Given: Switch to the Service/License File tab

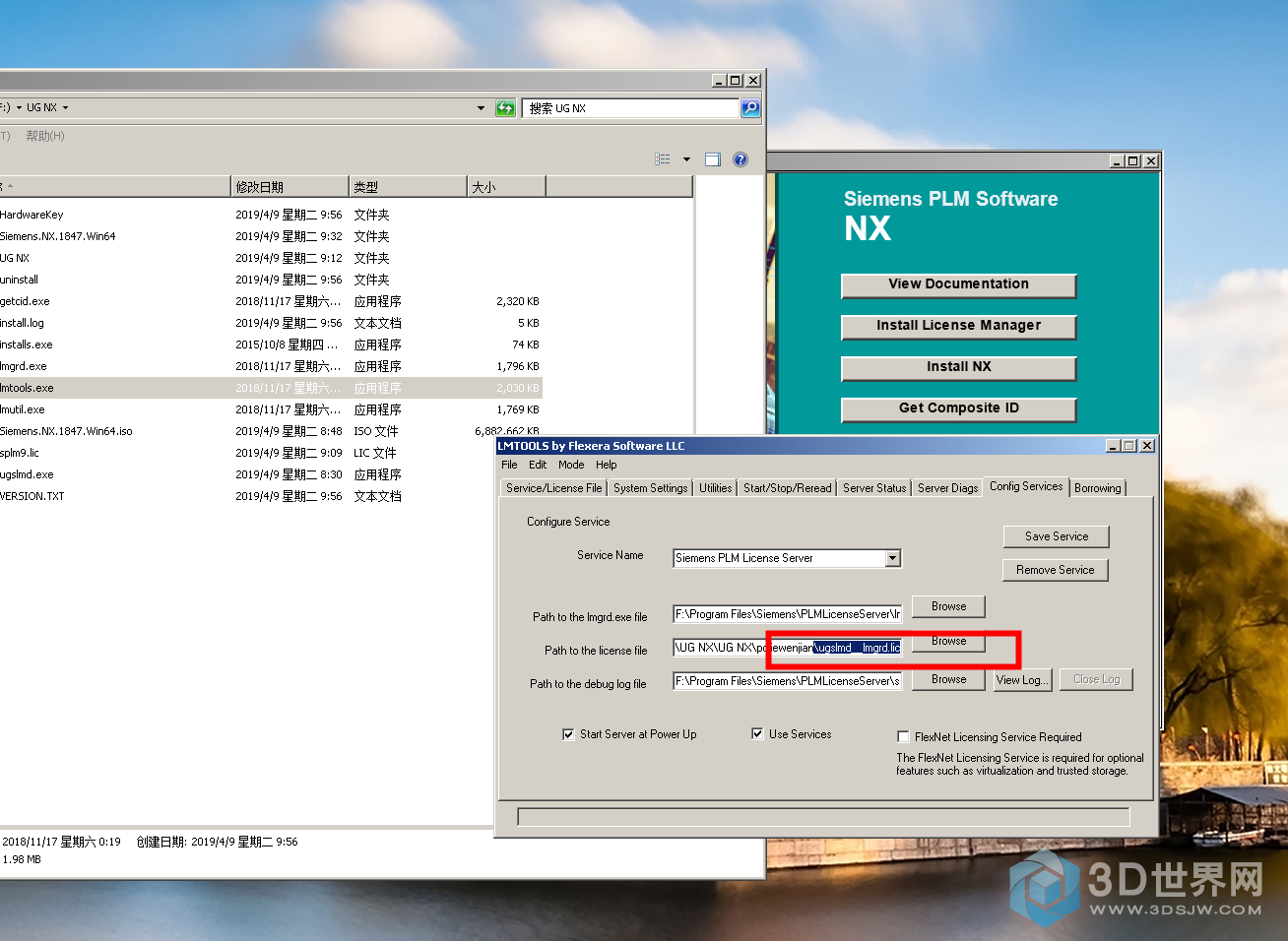Looking at the screenshot, I should click(553, 488).
